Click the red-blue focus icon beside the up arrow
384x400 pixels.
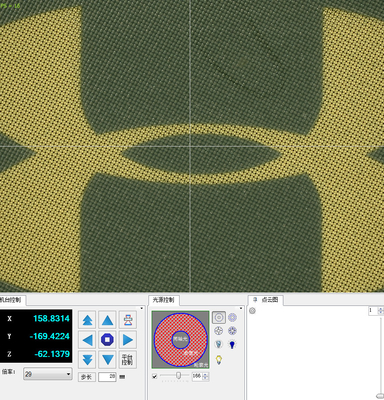[x=128, y=320]
